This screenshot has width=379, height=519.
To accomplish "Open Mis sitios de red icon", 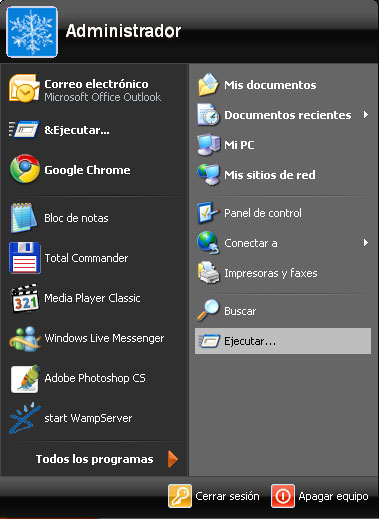I will tap(208, 174).
